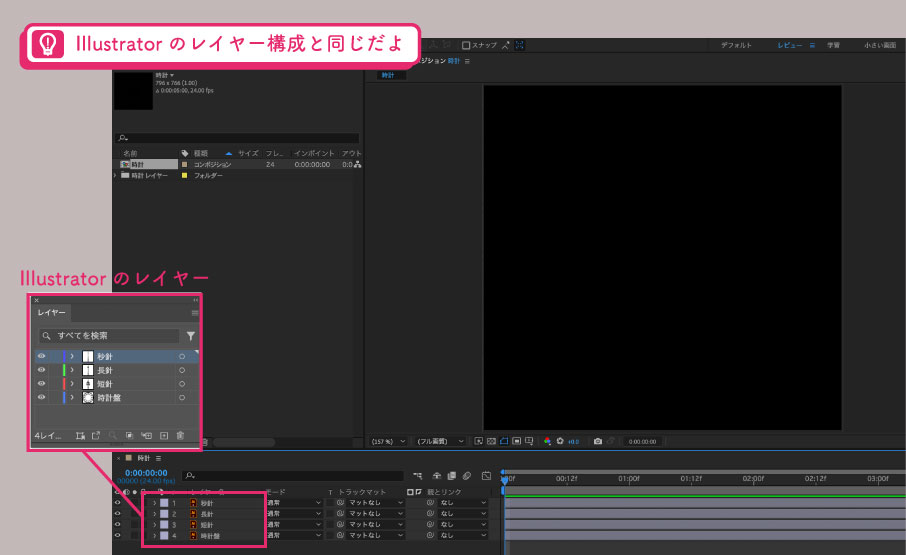Open Illustrator layers panel hamburger menu

(x=195, y=313)
